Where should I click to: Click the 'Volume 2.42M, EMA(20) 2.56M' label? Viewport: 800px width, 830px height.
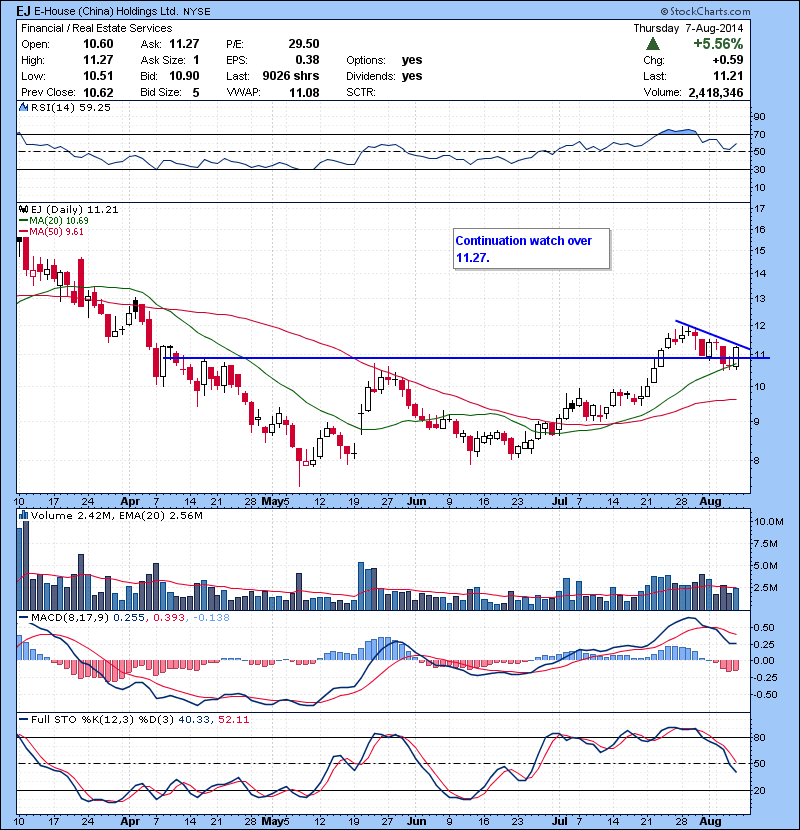[116, 515]
